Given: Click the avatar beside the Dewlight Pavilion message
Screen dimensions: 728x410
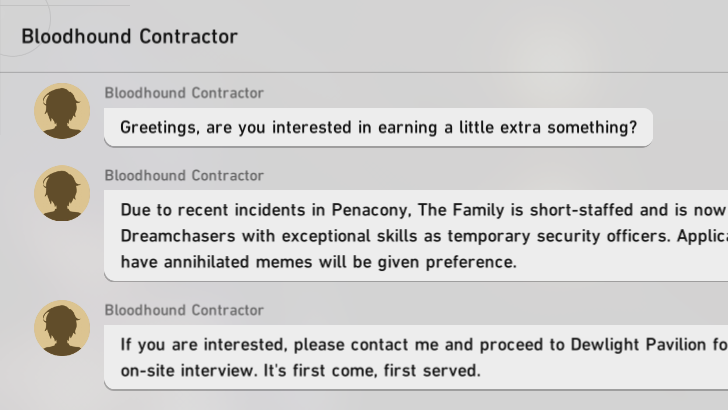Looking at the screenshot, I should click(x=62, y=328).
